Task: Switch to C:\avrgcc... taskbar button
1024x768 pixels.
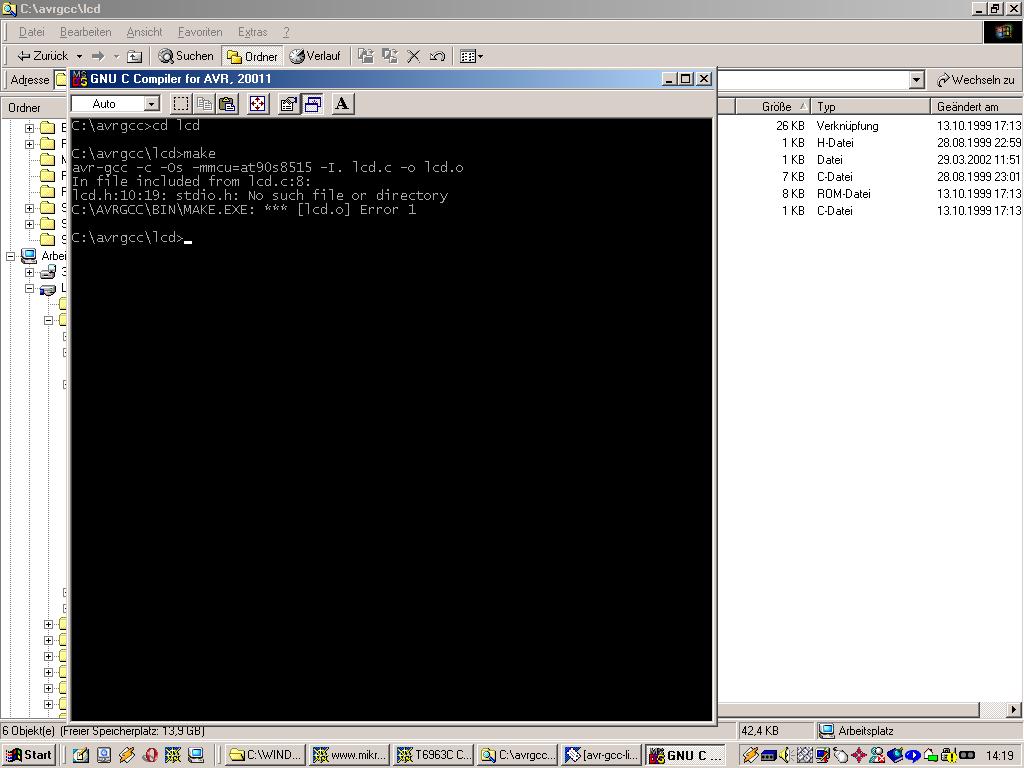Action: 518,755
